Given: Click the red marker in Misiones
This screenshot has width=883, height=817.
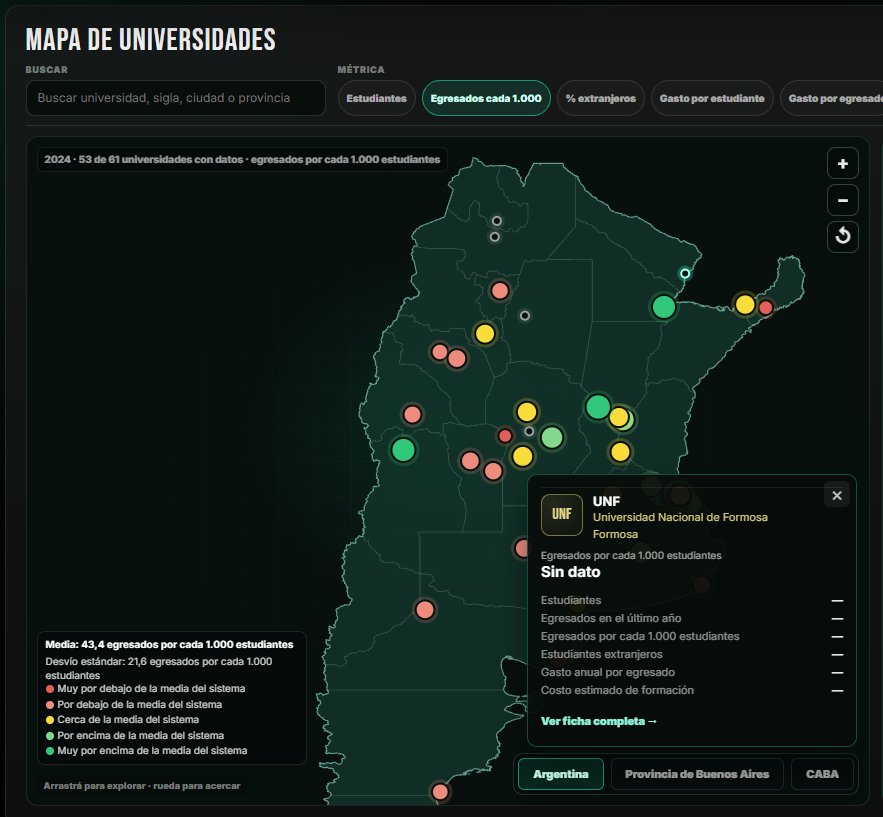Looking at the screenshot, I should 765,307.
